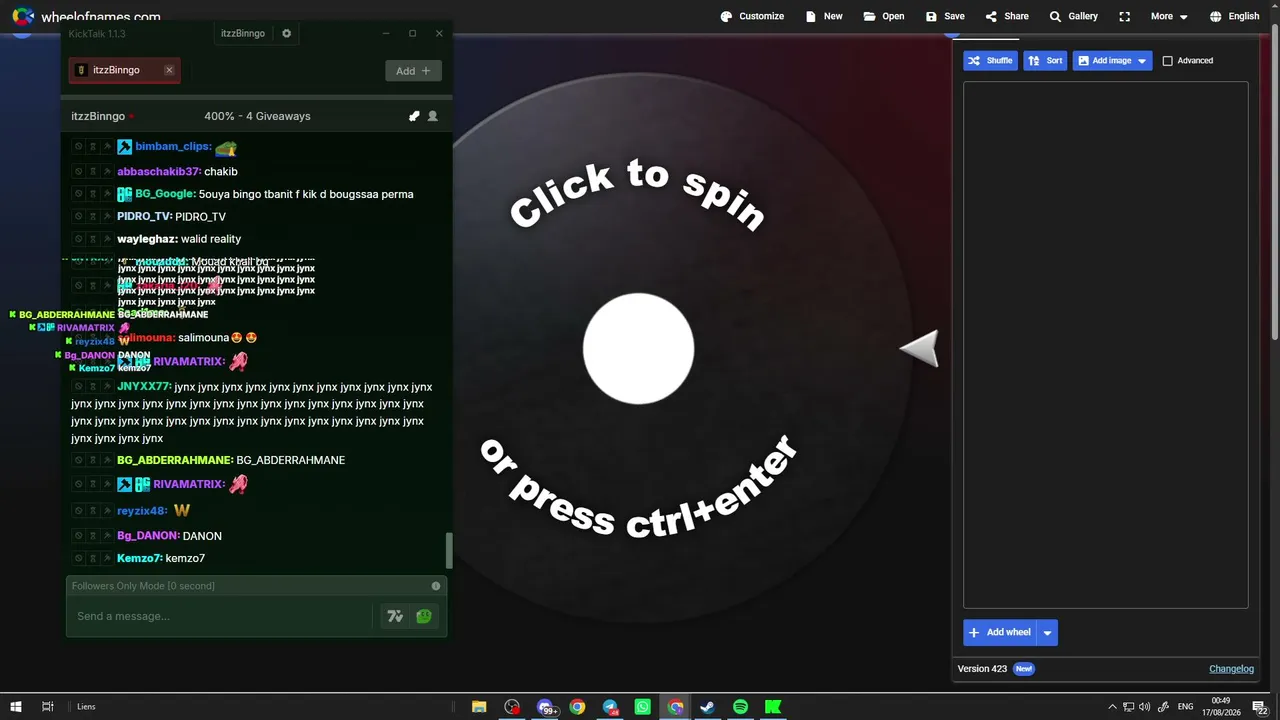1280x720 pixels.
Task: Click Followers Only Mode info icon
Action: click(436, 586)
